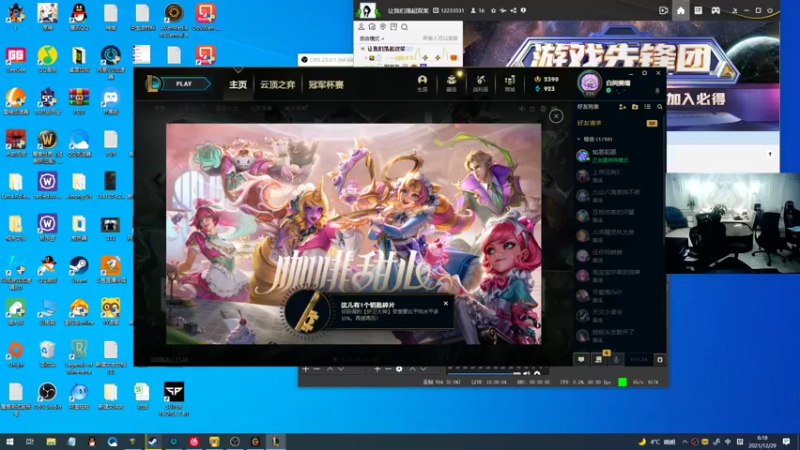Click the notification bell under the profile
The image size is (800, 450).
[657, 91]
